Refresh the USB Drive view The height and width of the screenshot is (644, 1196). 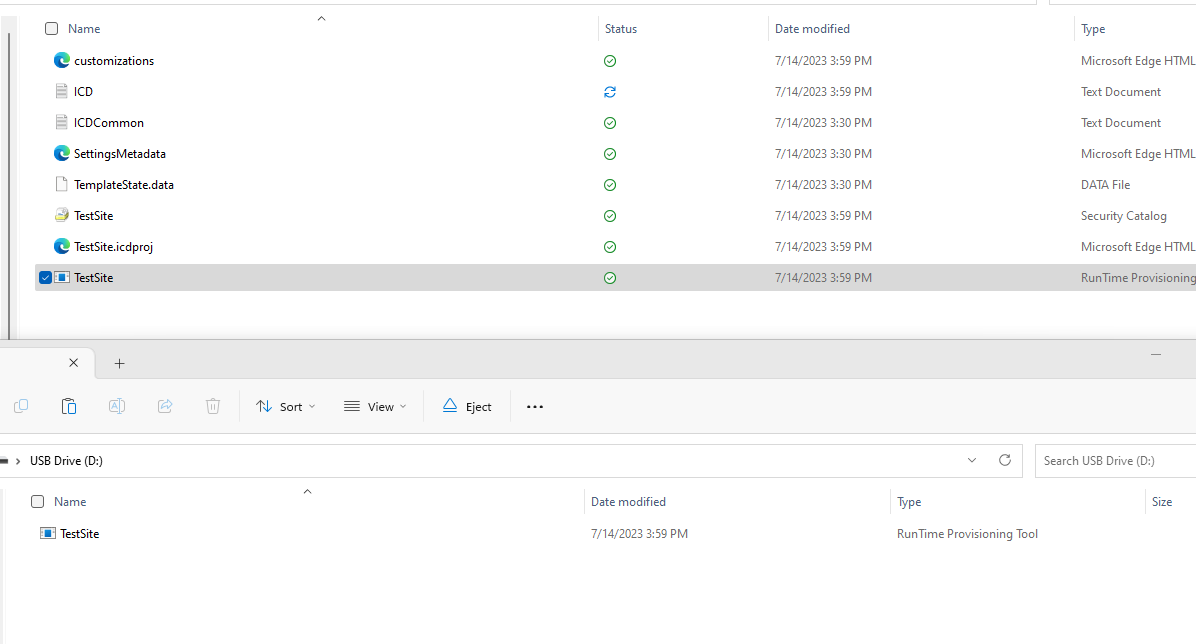[x=1005, y=460]
